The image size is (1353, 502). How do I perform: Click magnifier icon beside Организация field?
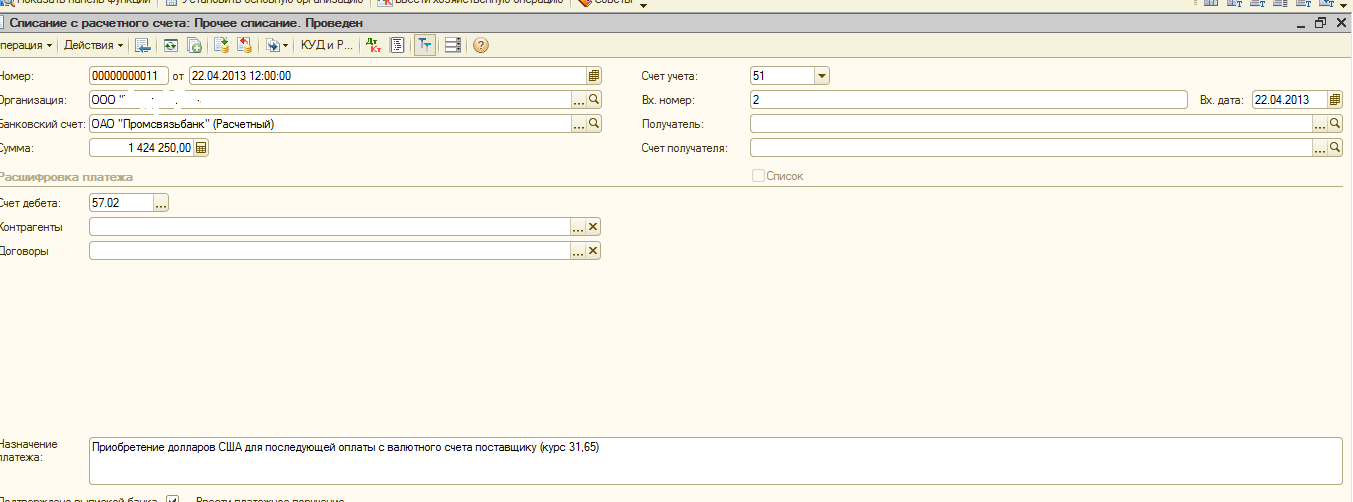pyautogui.click(x=594, y=100)
